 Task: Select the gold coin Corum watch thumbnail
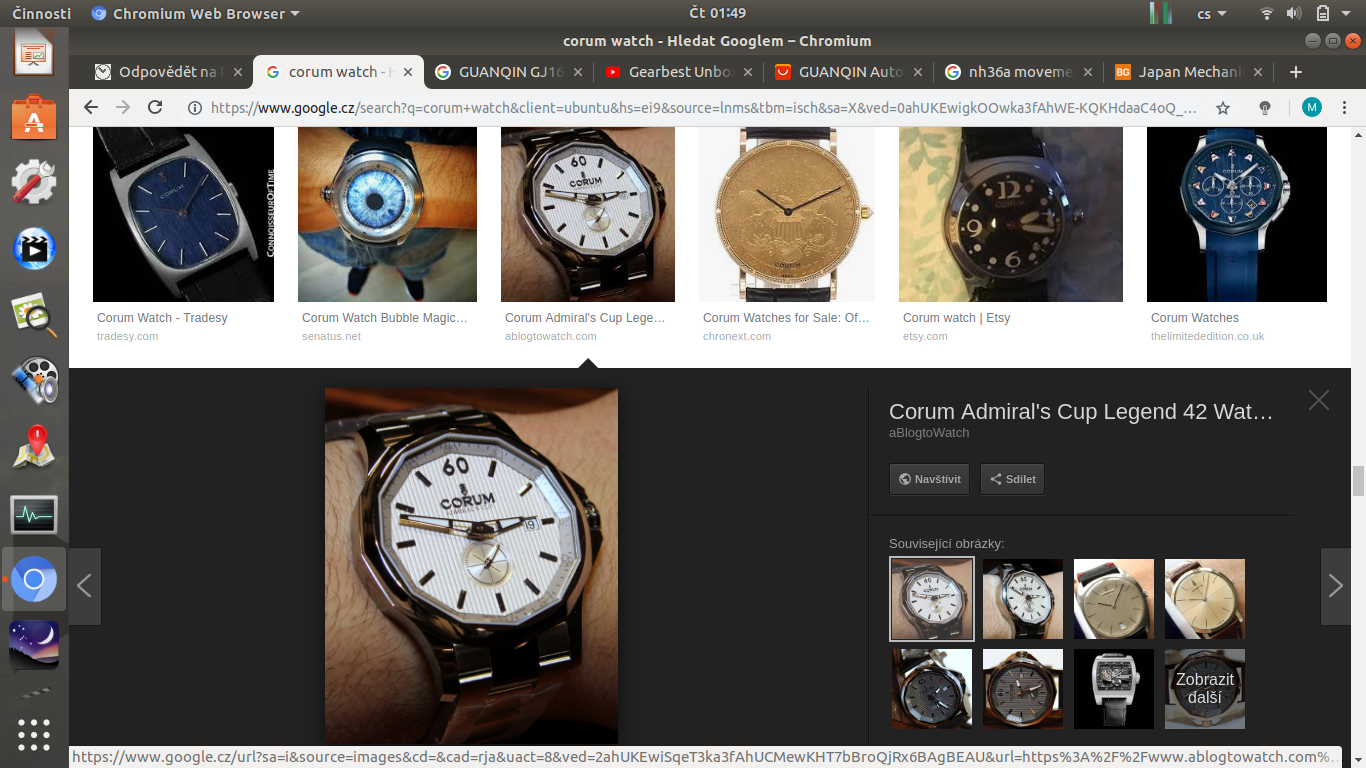pyautogui.click(x=787, y=214)
